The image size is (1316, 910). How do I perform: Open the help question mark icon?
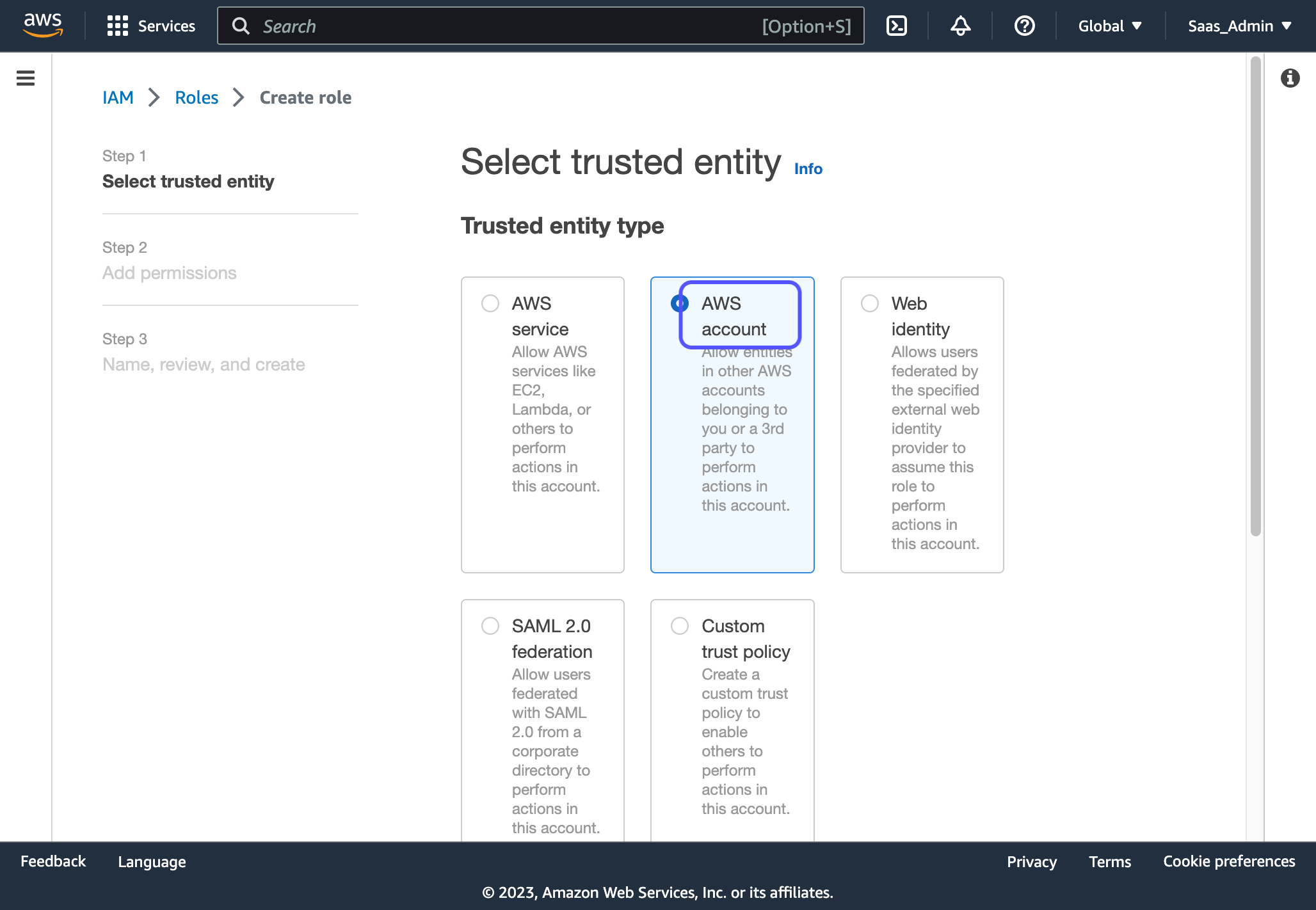pos(1024,26)
